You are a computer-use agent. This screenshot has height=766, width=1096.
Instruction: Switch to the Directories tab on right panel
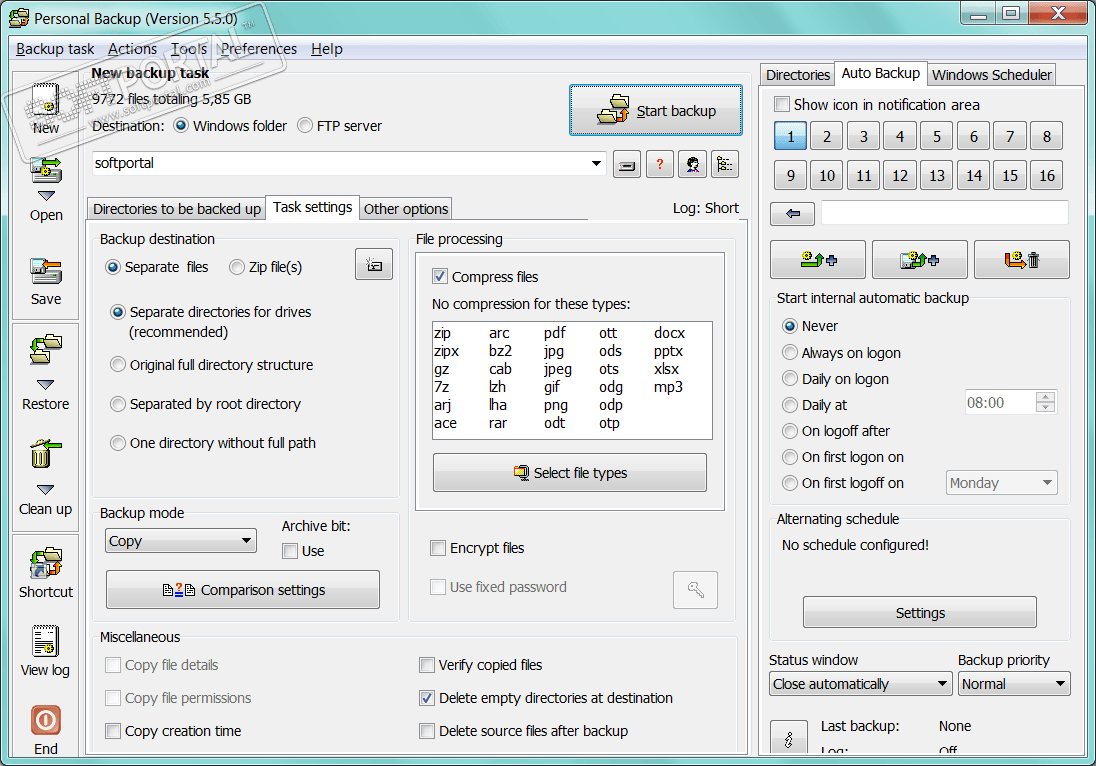798,75
